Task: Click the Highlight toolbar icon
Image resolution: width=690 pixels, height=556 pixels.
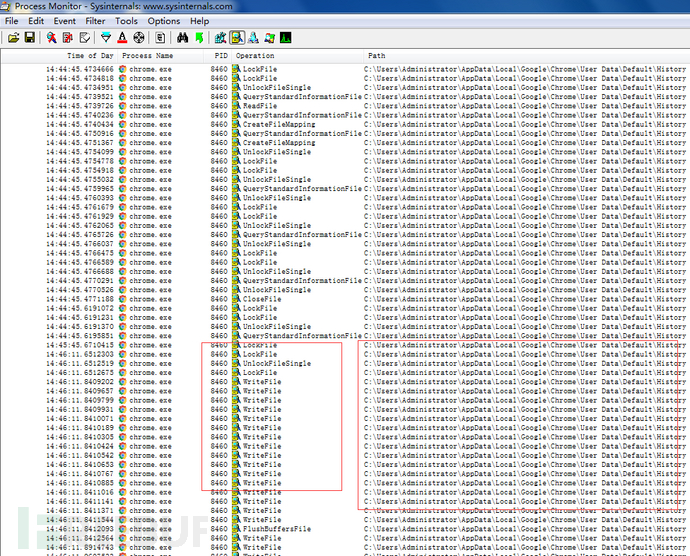Action: [120, 37]
